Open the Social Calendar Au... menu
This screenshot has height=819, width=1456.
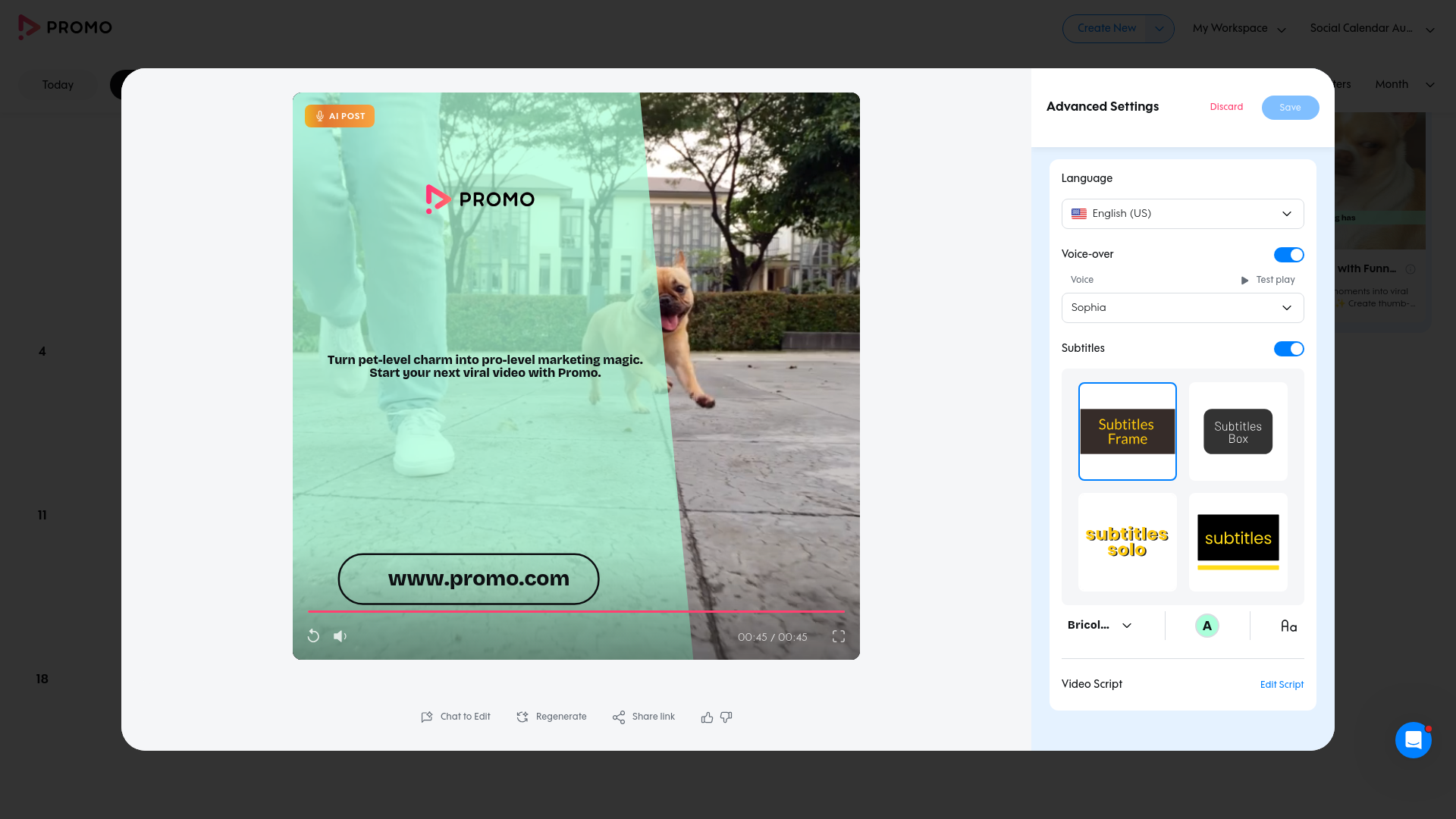click(x=1372, y=29)
